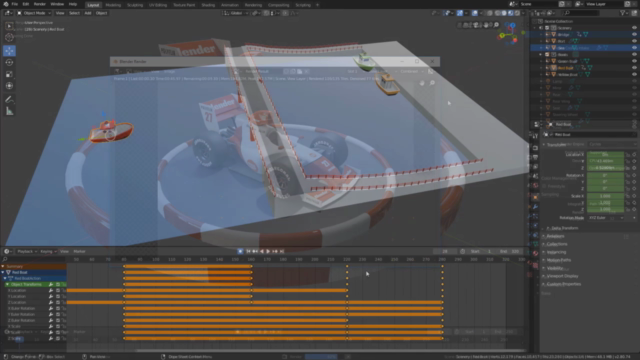Jump to timeline end frame
The height and width of the screenshot is (360, 640).
click(282, 251)
